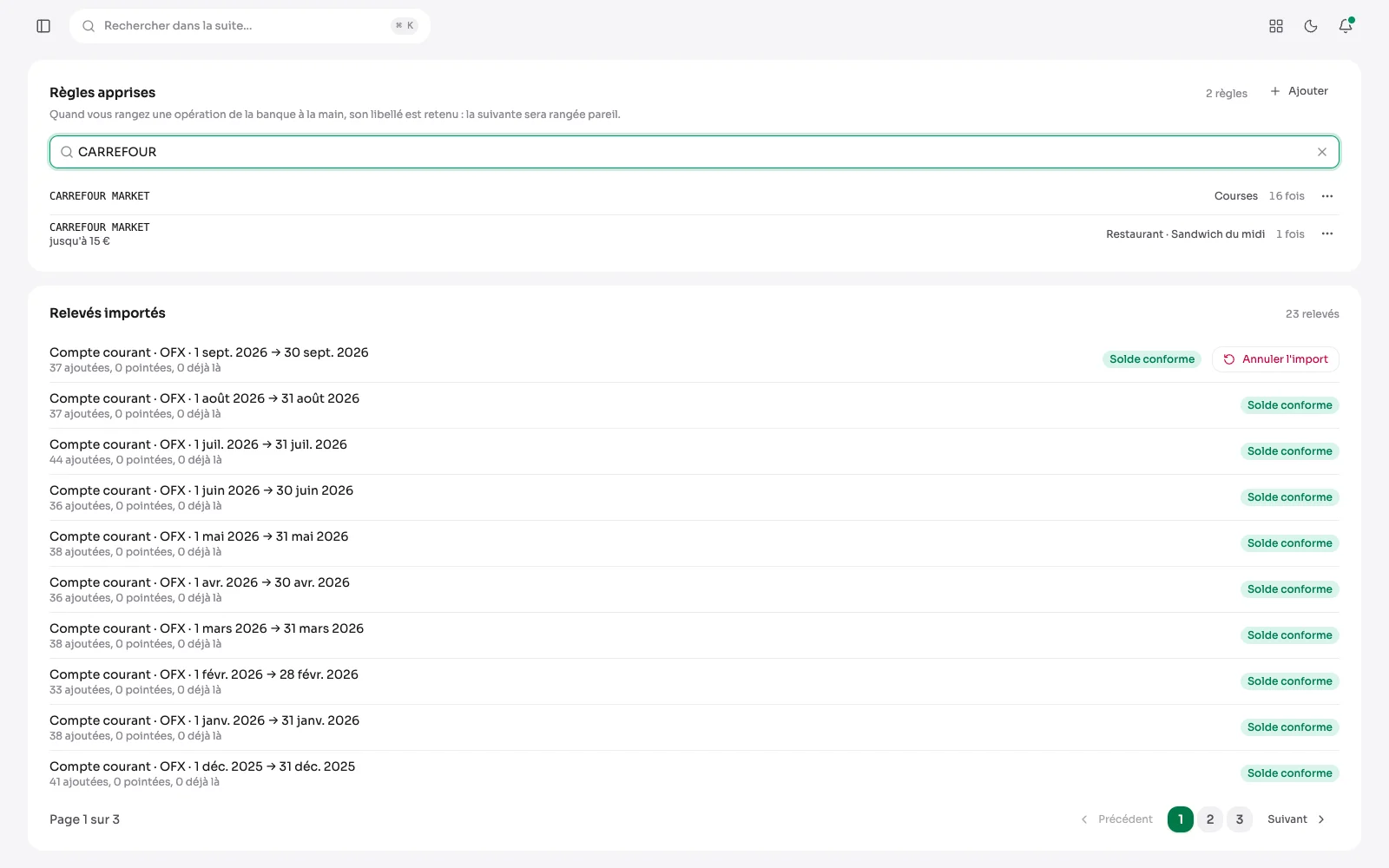1389x868 pixels.
Task: Select the CARREFOUR MARKET Courses rule
Action: pyautogui.click(x=694, y=196)
